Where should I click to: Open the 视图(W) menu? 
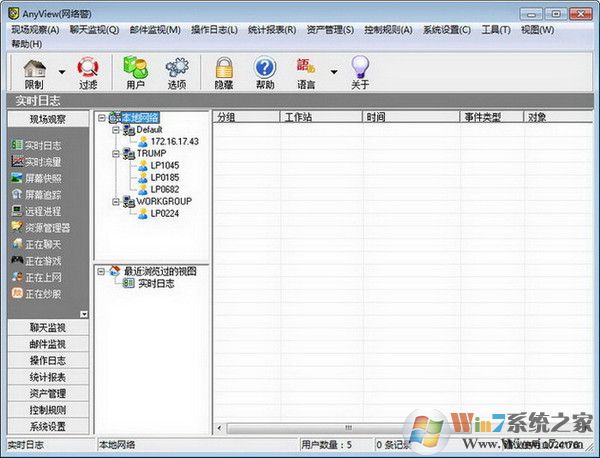[x=537, y=30]
